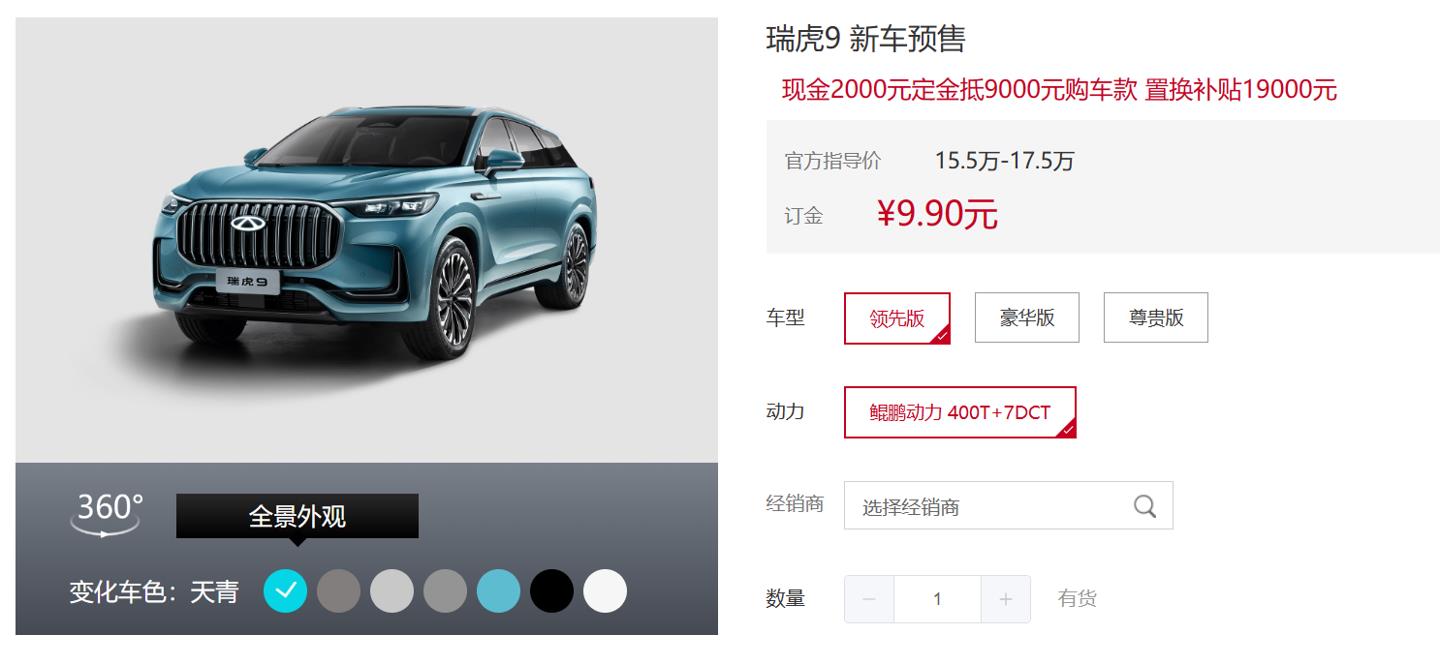
Task: Pick the light blue car color swatch
Action: [499, 591]
